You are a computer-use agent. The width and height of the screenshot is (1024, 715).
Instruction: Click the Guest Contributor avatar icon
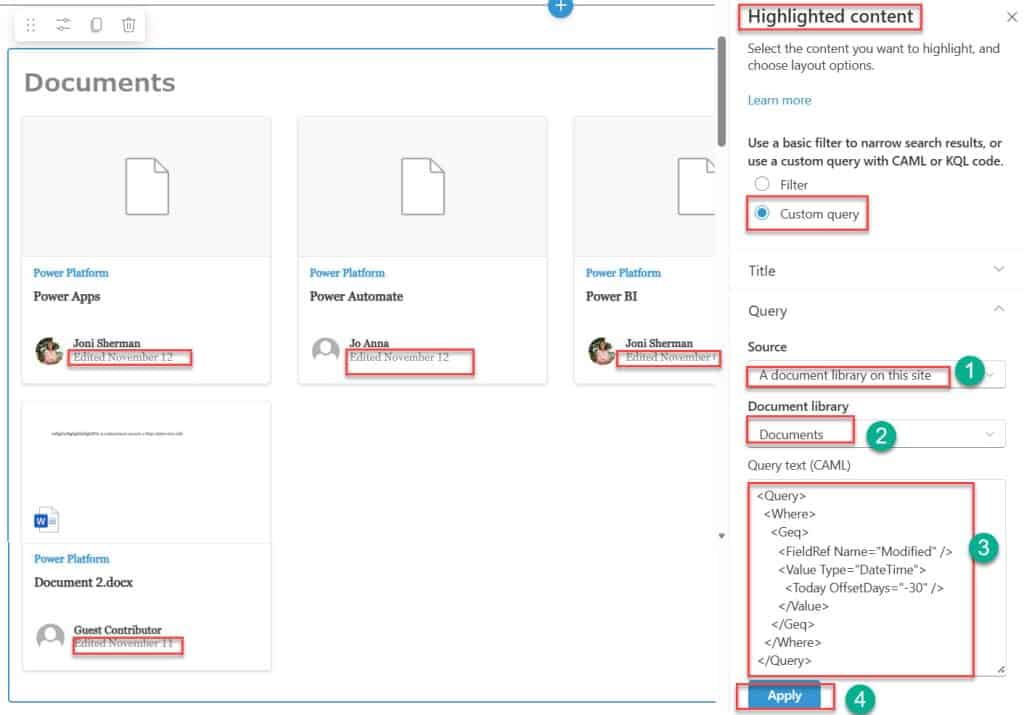pyautogui.click(x=50, y=637)
